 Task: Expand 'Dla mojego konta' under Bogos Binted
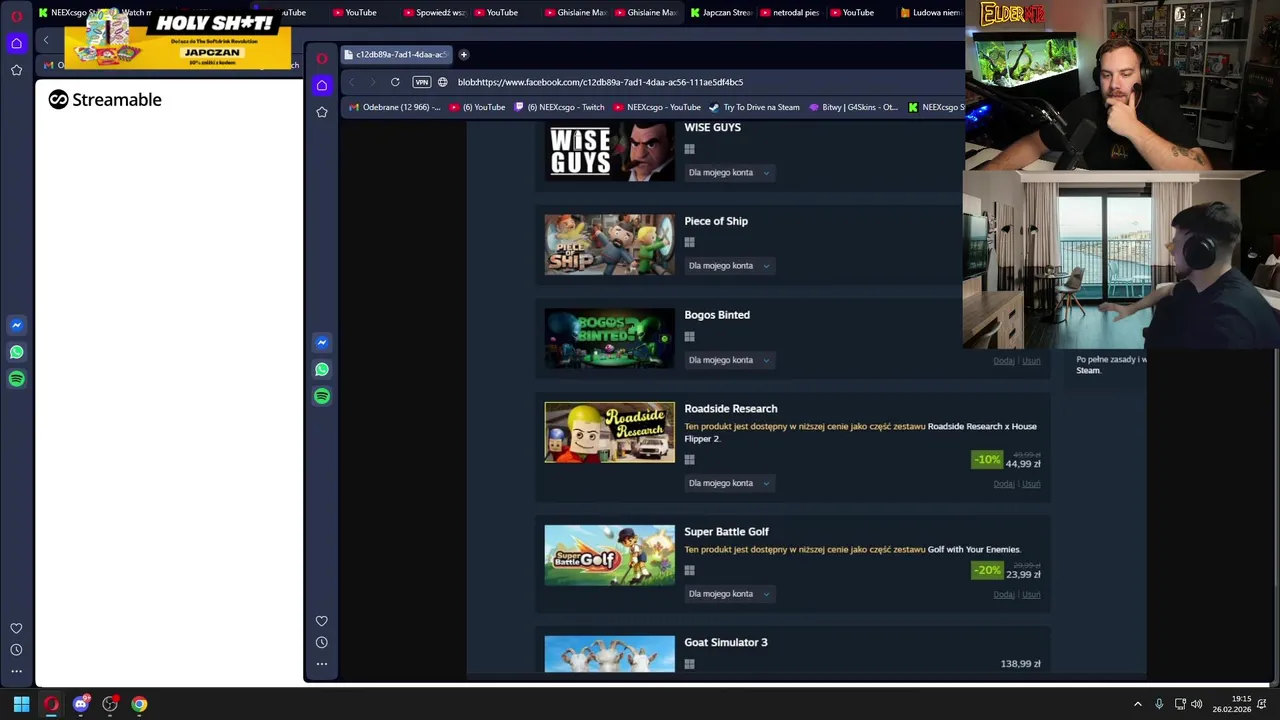click(729, 360)
